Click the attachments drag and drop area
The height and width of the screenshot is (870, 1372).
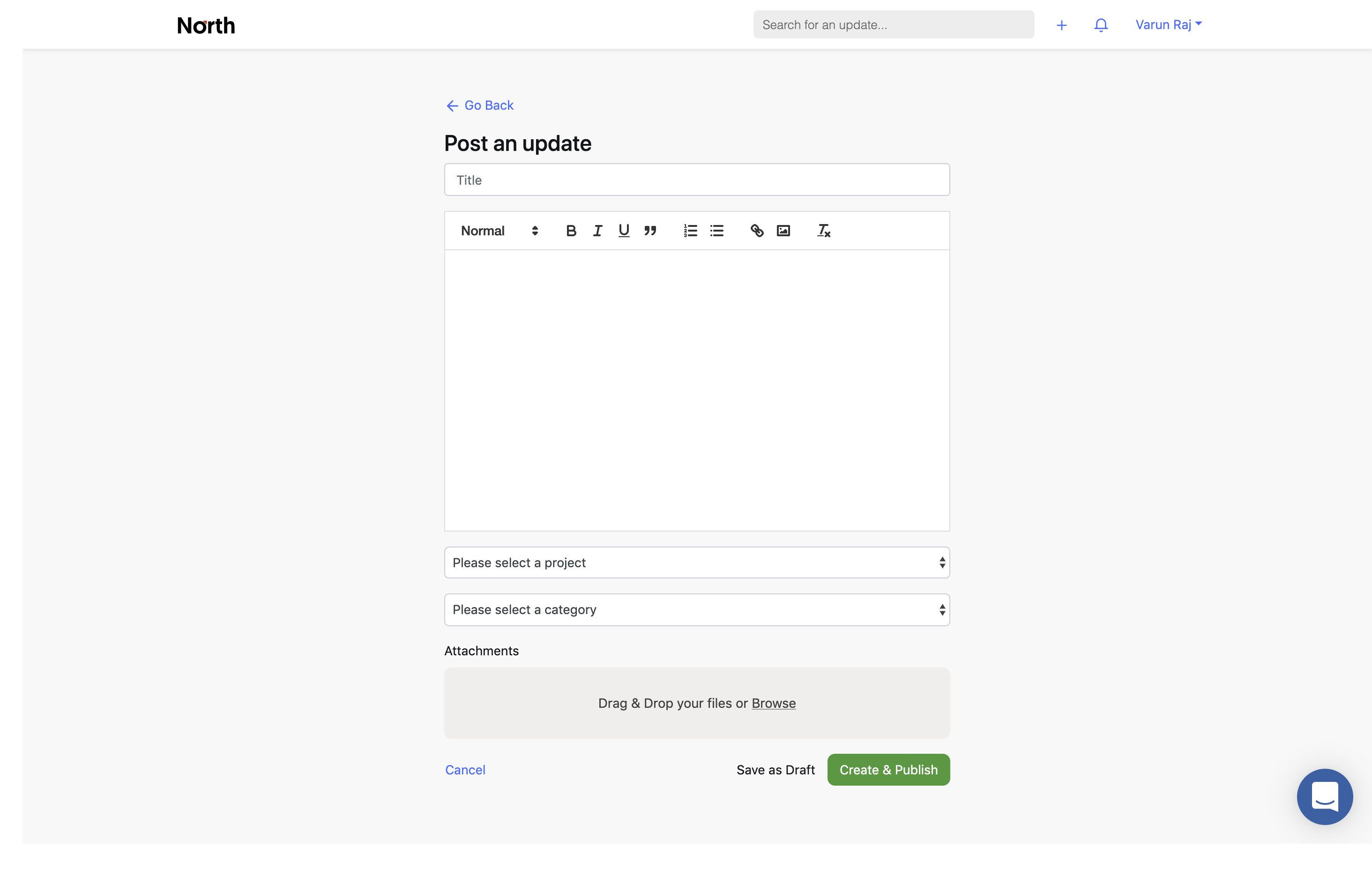pos(697,703)
